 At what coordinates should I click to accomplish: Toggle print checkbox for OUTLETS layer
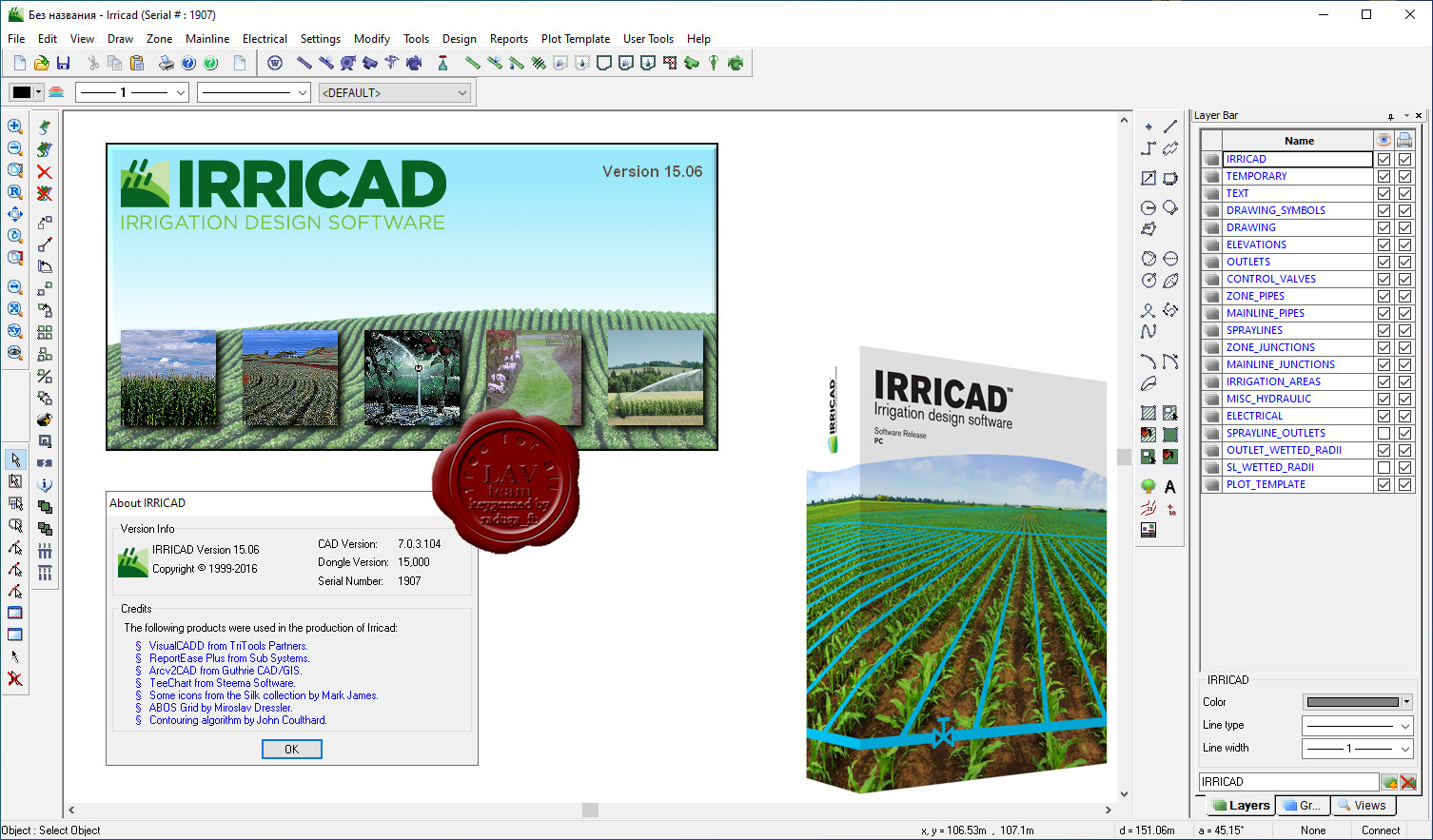tap(1404, 262)
